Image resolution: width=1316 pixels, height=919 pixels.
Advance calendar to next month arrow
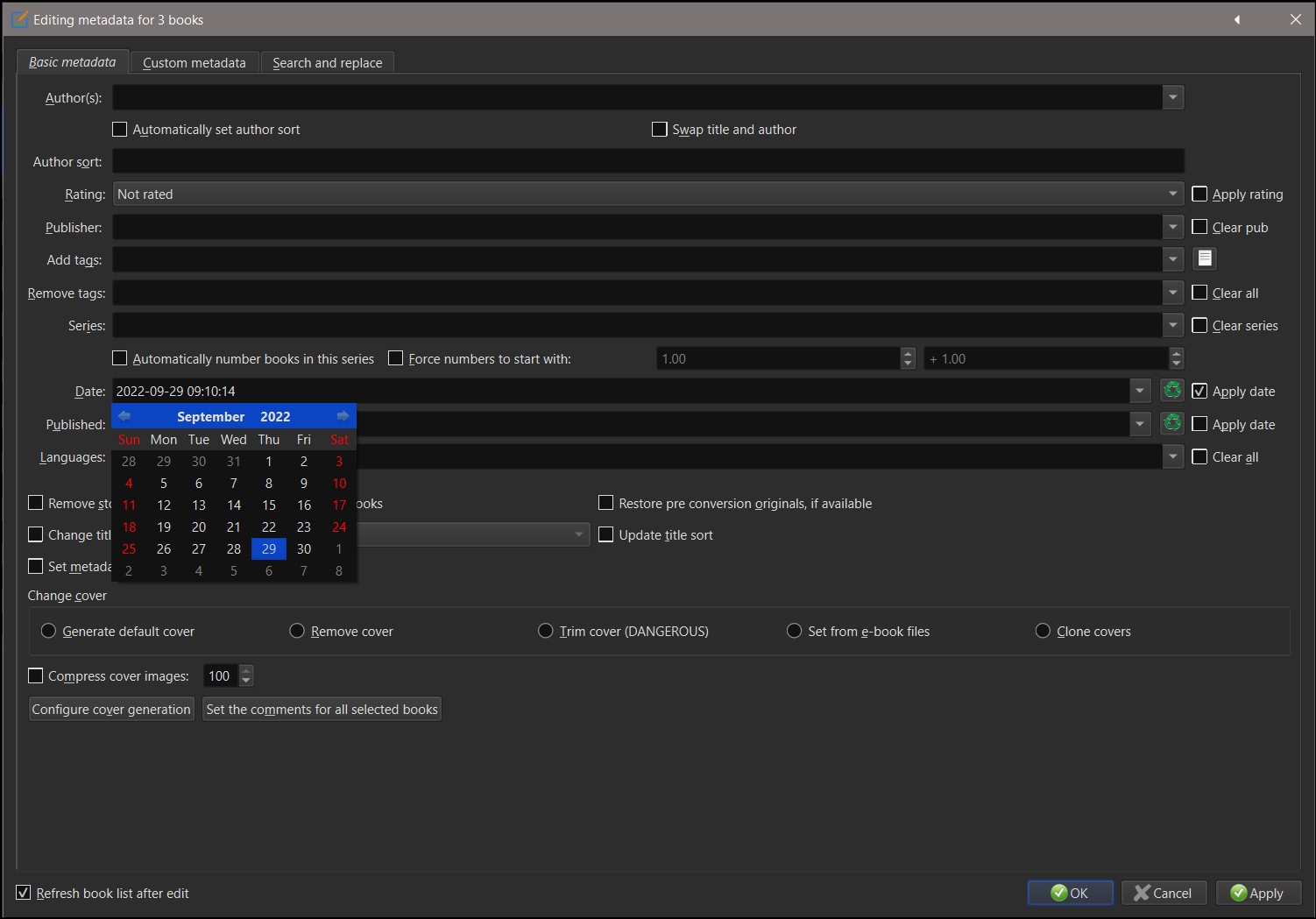(x=343, y=416)
